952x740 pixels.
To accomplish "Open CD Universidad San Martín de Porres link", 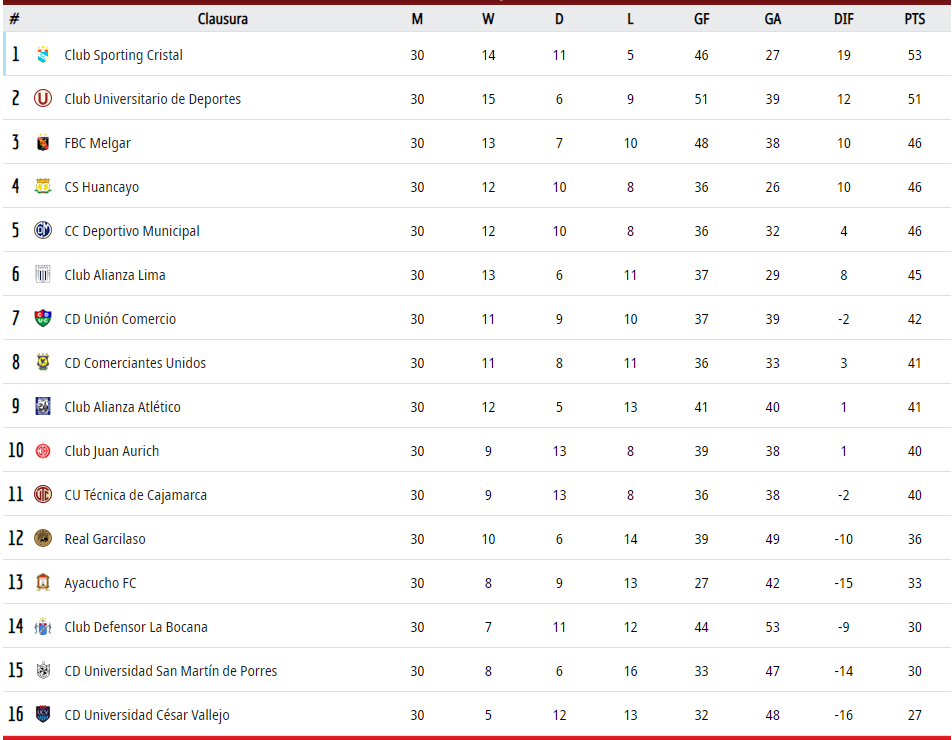I will pyautogui.click(x=170, y=671).
